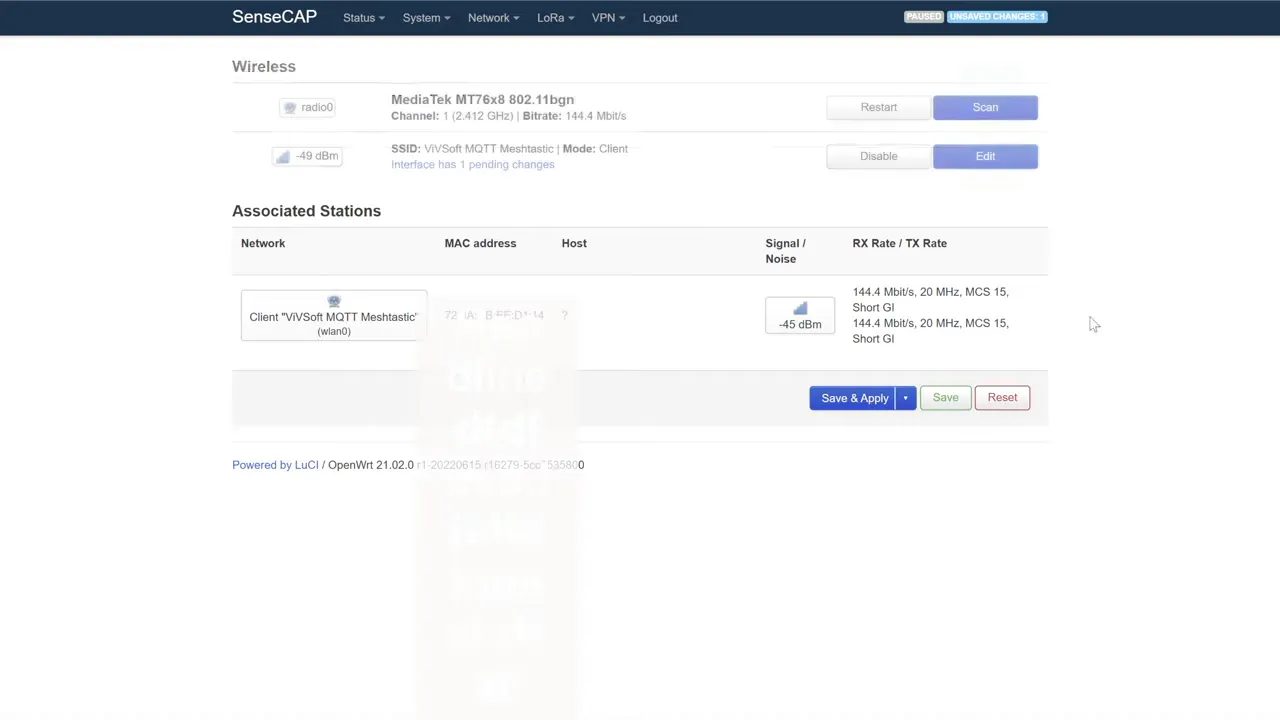Click the Host column header
The height and width of the screenshot is (720, 1280).
(x=574, y=243)
